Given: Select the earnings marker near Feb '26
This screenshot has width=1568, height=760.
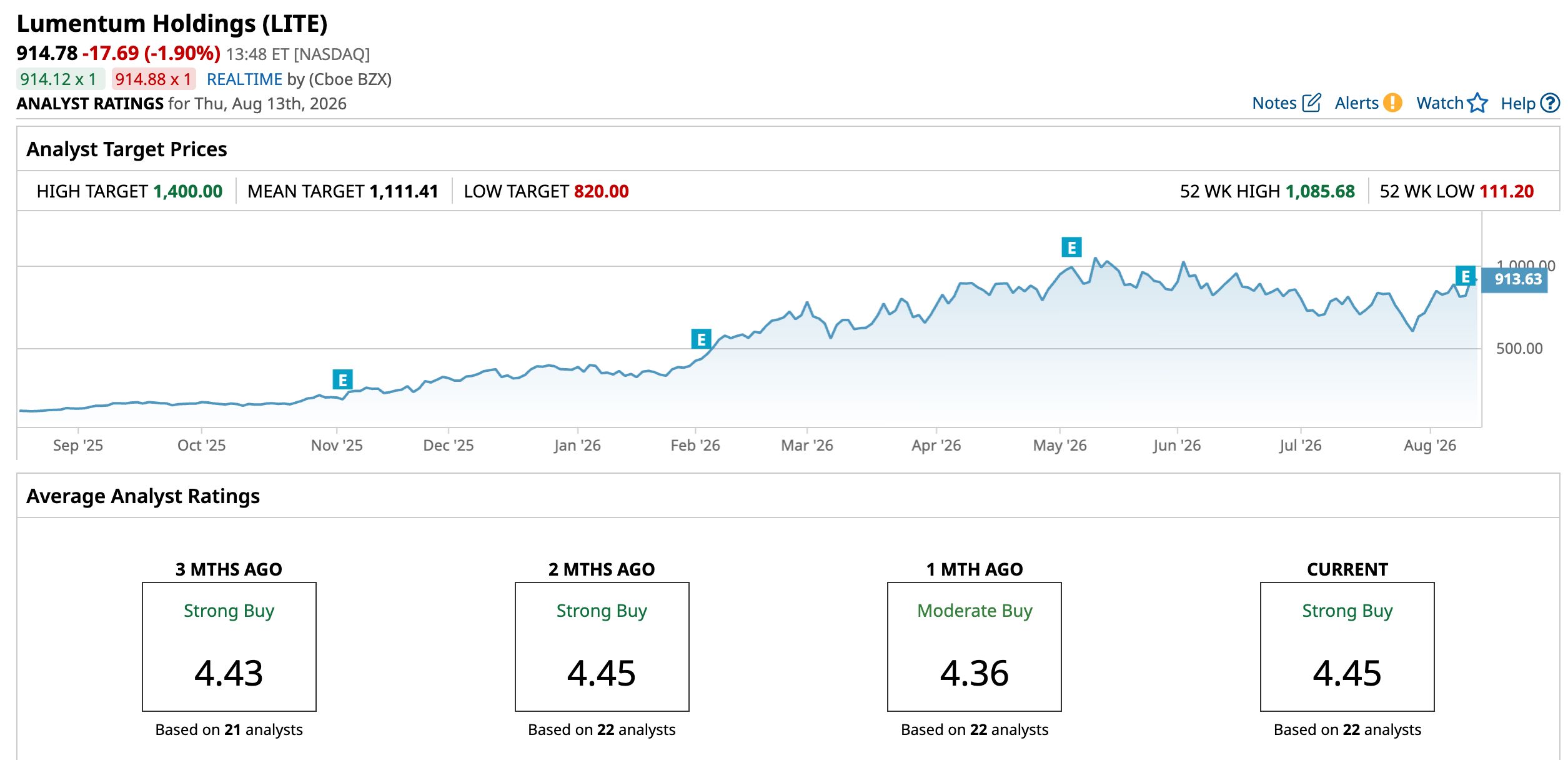Looking at the screenshot, I should (x=701, y=339).
